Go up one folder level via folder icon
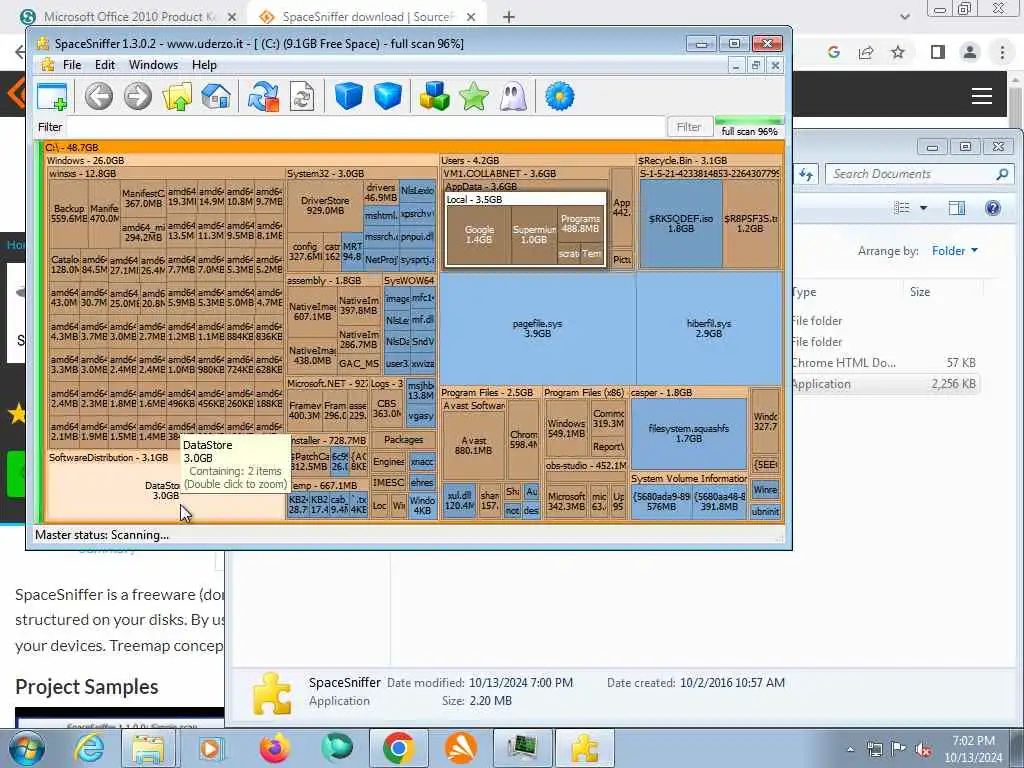 click(177, 97)
